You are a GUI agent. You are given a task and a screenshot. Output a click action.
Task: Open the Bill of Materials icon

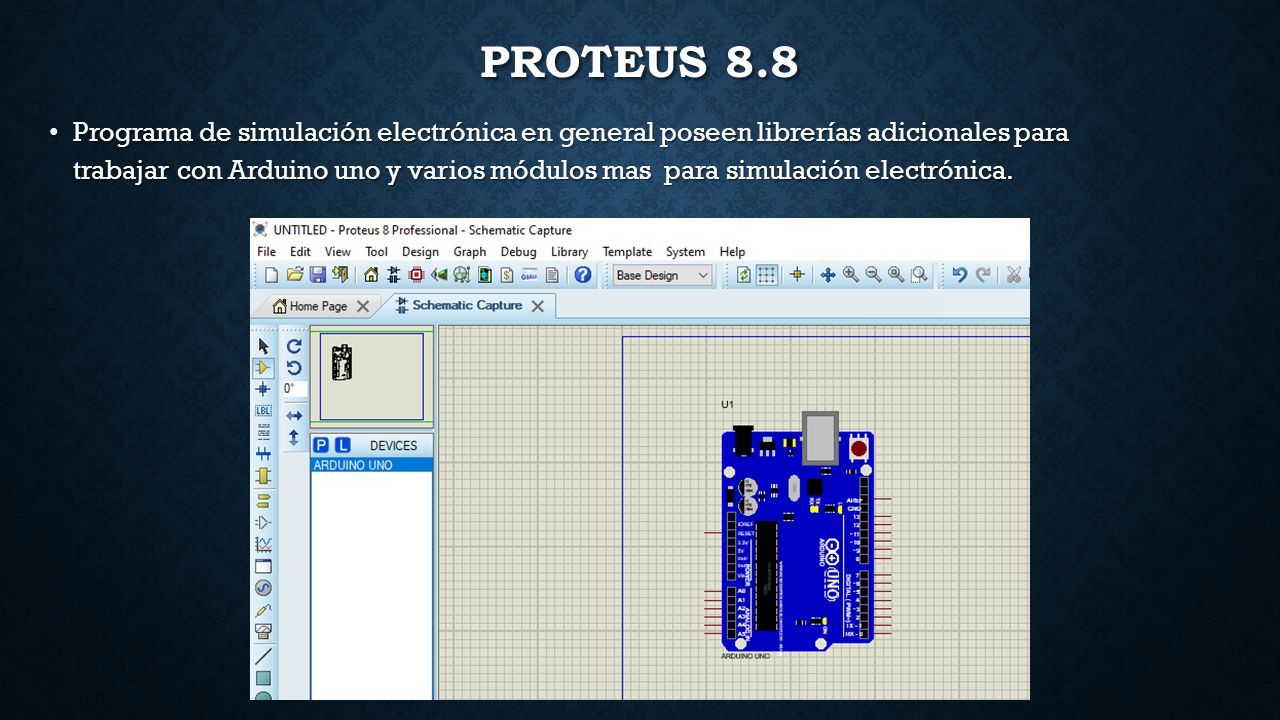(507, 275)
